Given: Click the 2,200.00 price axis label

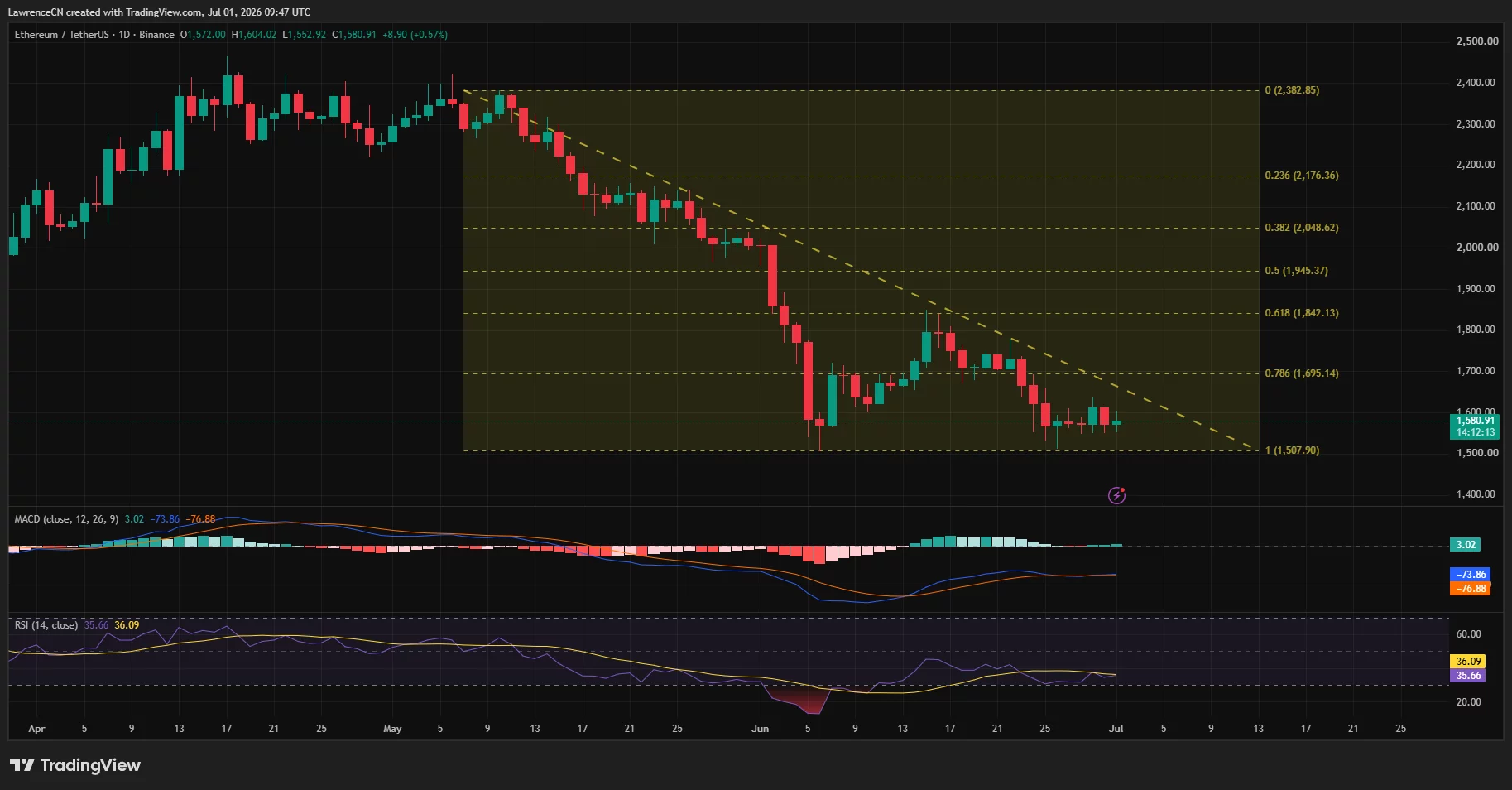Looking at the screenshot, I should 1476,165.
